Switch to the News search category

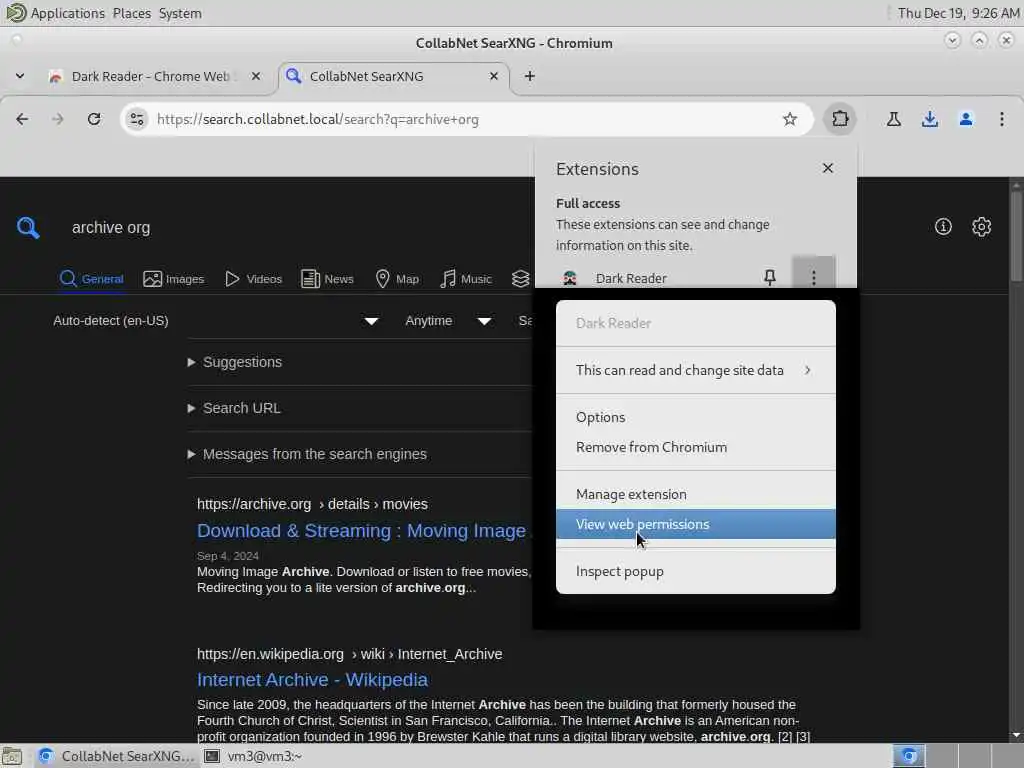tap(327, 279)
